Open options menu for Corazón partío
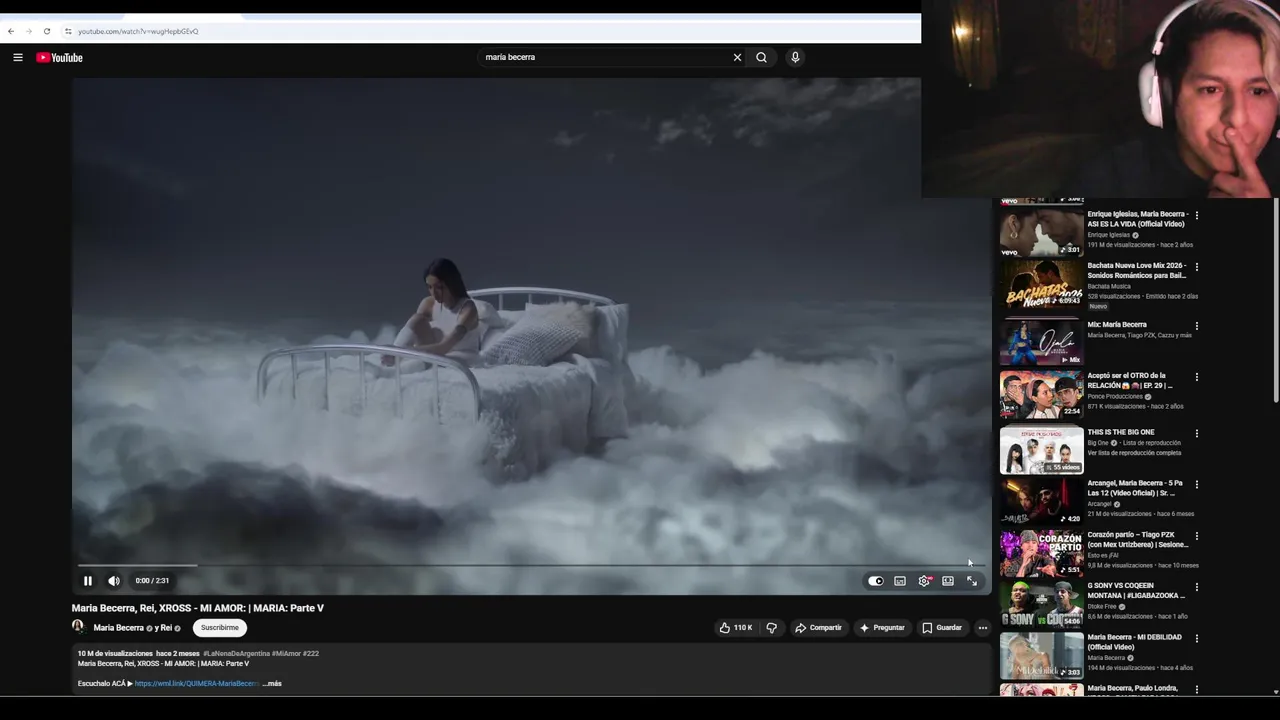 click(x=1197, y=536)
